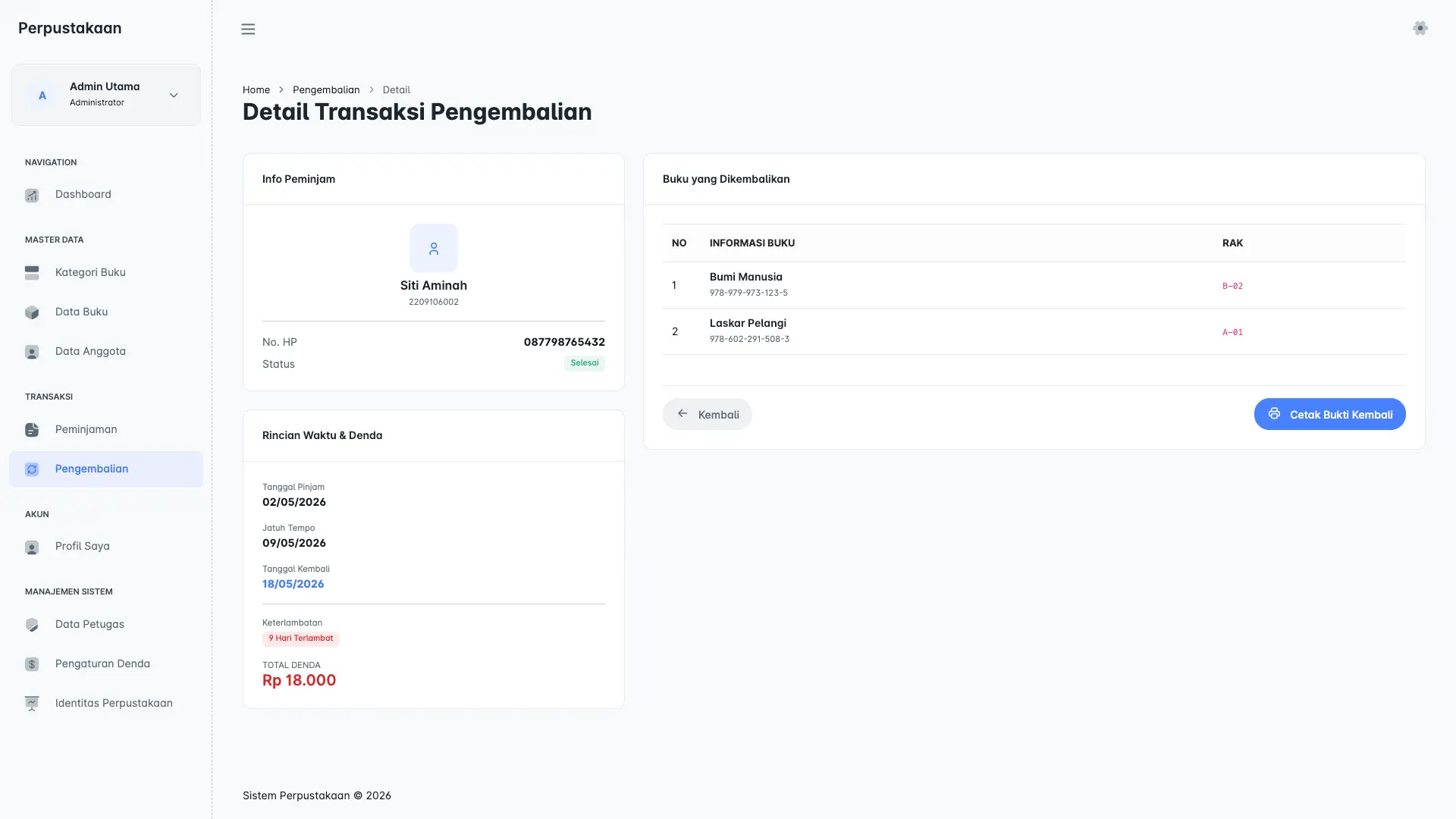Image resolution: width=1456 pixels, height=819 pixels.
Task: Follow the Pengembalian breadcrumb link
Action: pyautogui.click(x=326, y=89)
